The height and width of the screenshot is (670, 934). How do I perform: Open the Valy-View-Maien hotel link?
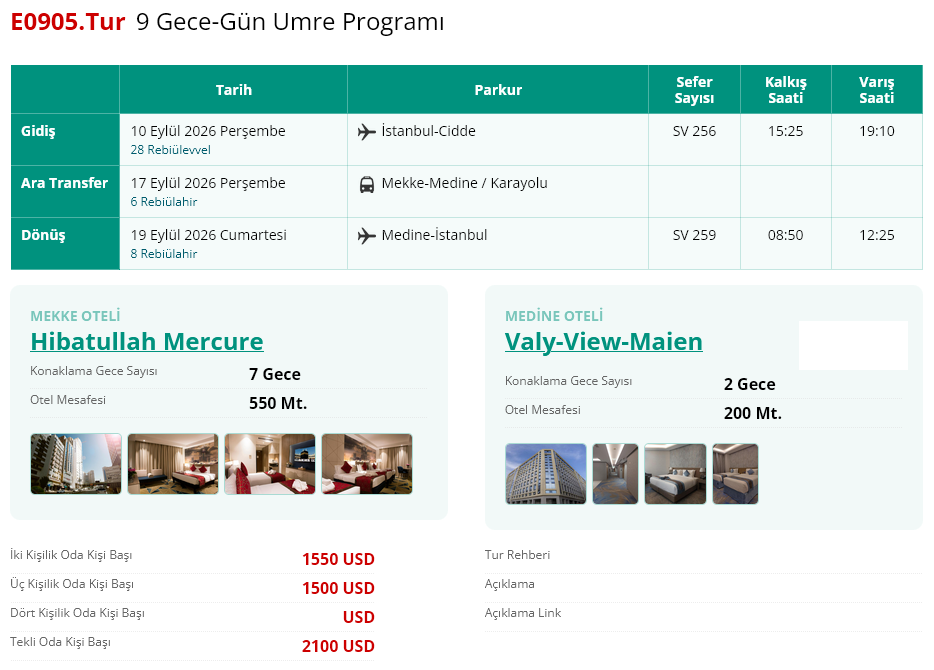click(x=603, y=341)
